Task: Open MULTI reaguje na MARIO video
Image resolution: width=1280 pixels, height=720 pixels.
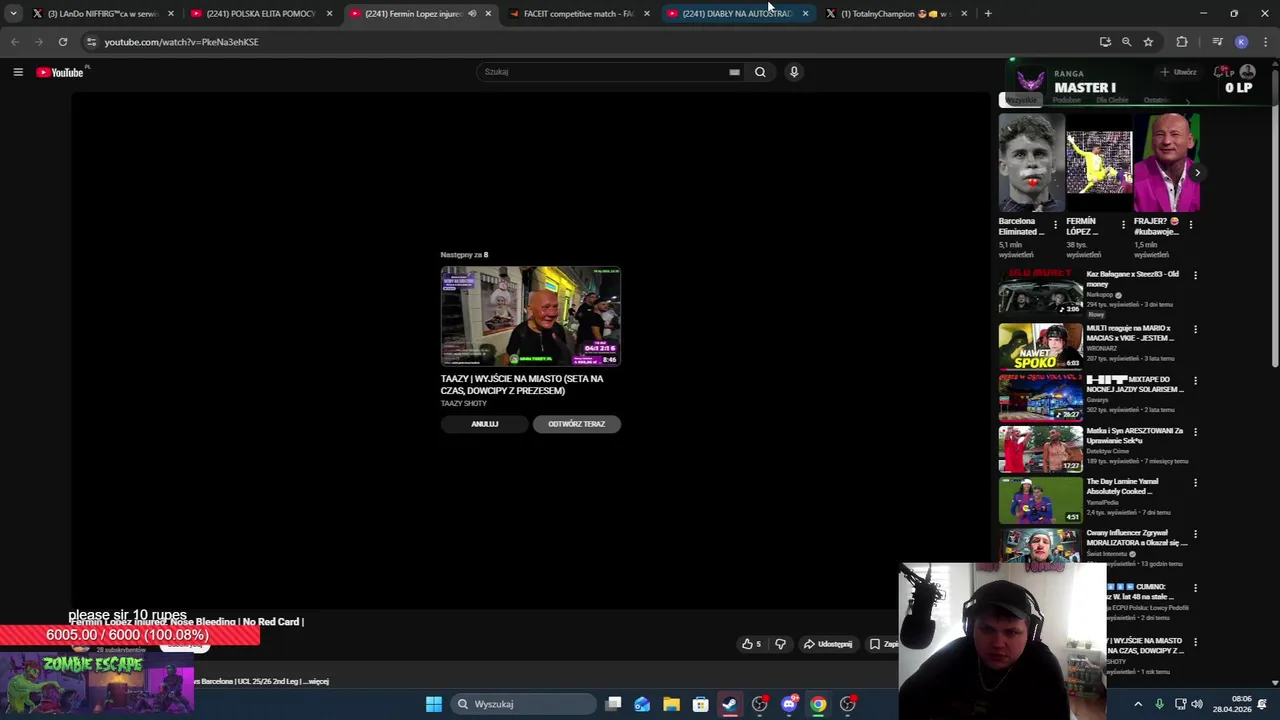Action: [1040, 346]
